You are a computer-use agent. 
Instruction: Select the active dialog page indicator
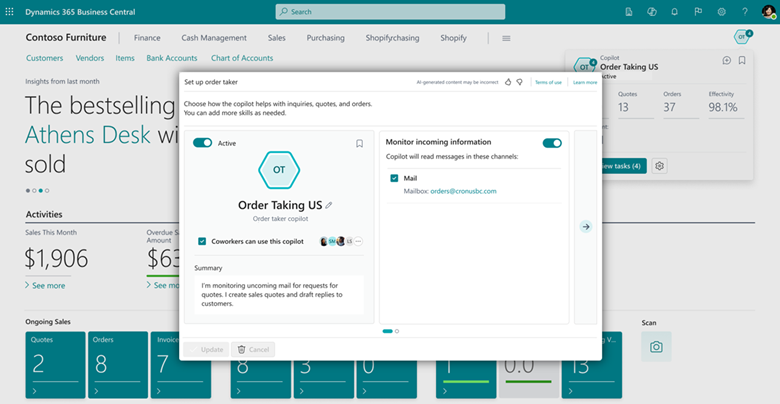tap(388, 331)
